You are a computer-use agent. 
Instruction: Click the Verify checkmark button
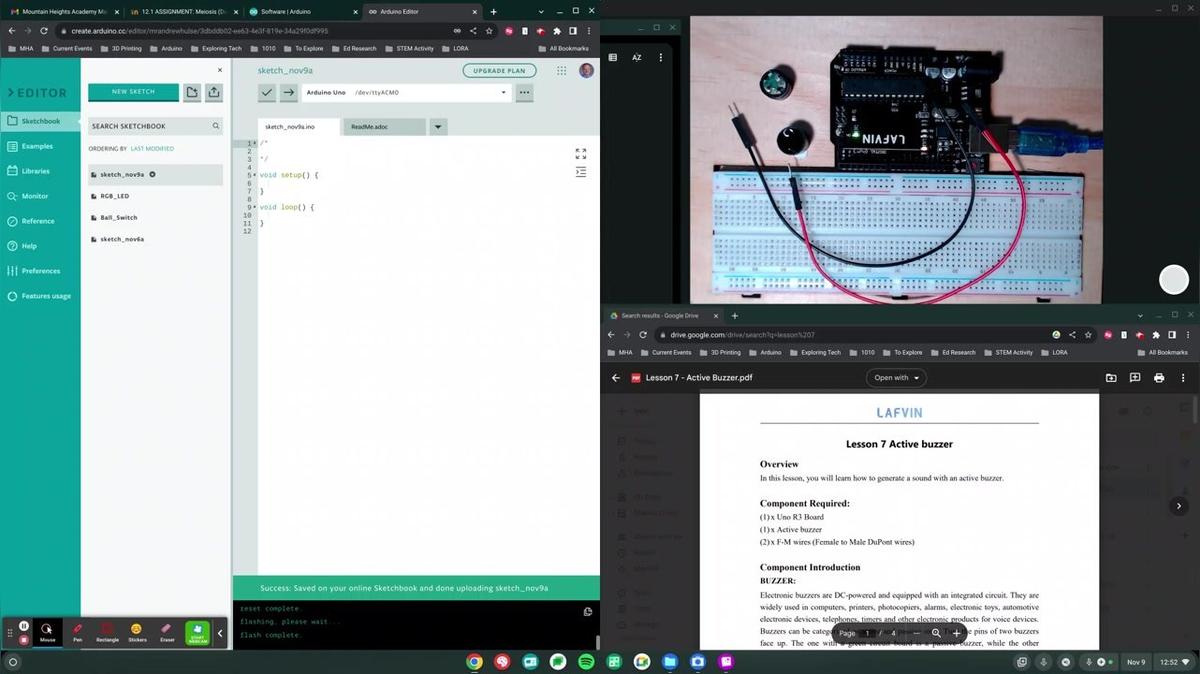point(267,92)
